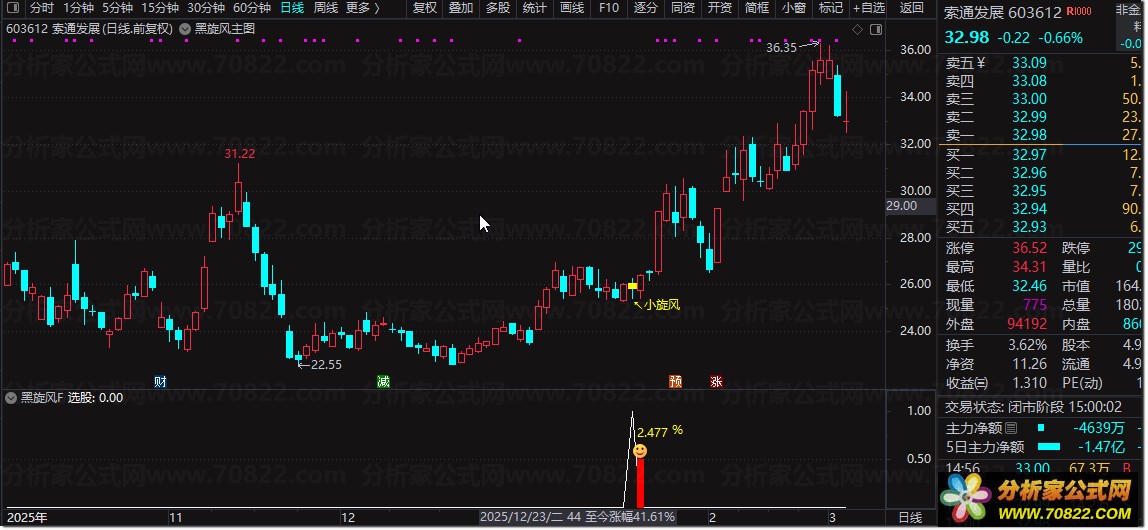Image resolution: width=1148 pixels, height=530 pixels.
Task: Click the red signal bar in sub-chart
Action: (x=640, y=483)
